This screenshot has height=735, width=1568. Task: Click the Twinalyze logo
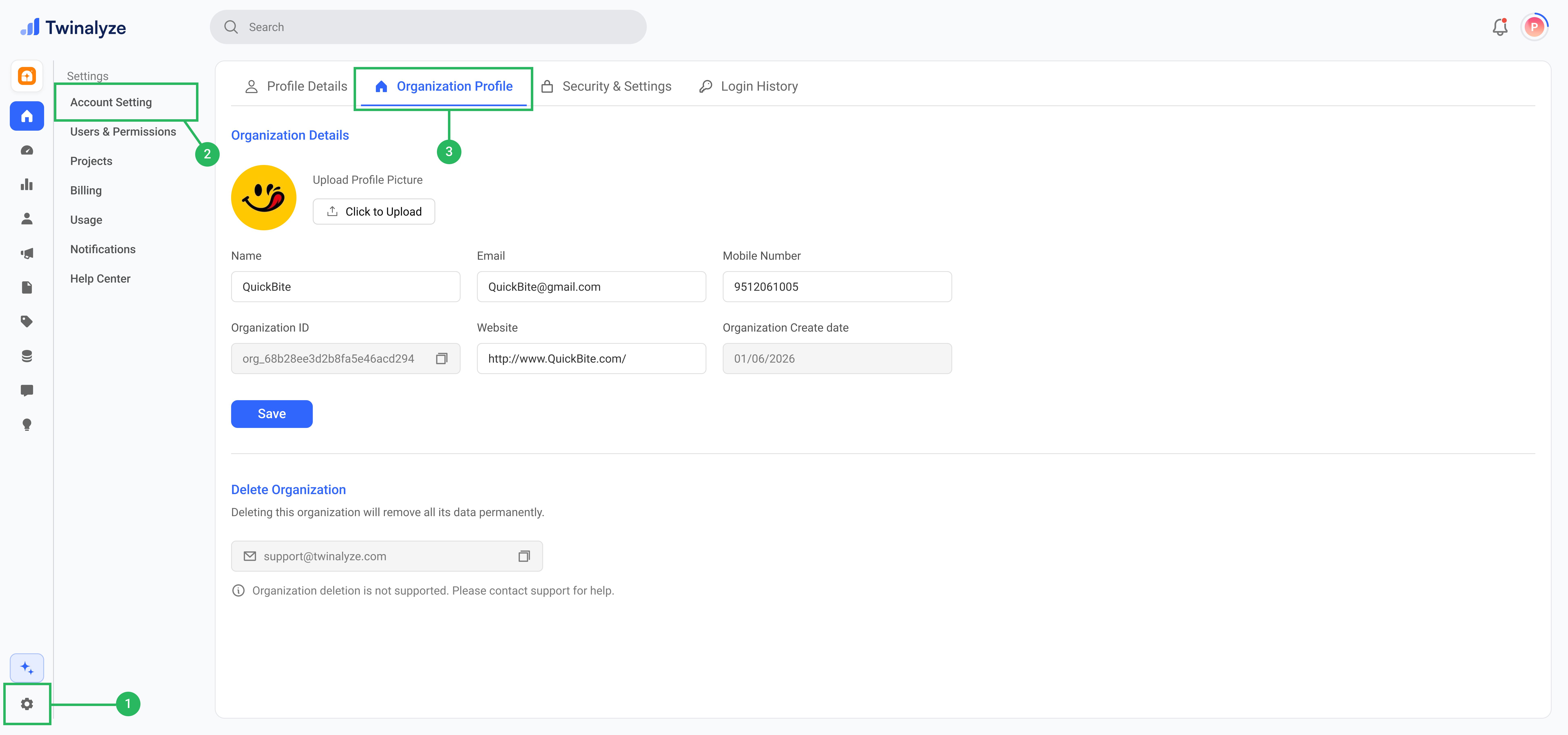pos(73,27)
